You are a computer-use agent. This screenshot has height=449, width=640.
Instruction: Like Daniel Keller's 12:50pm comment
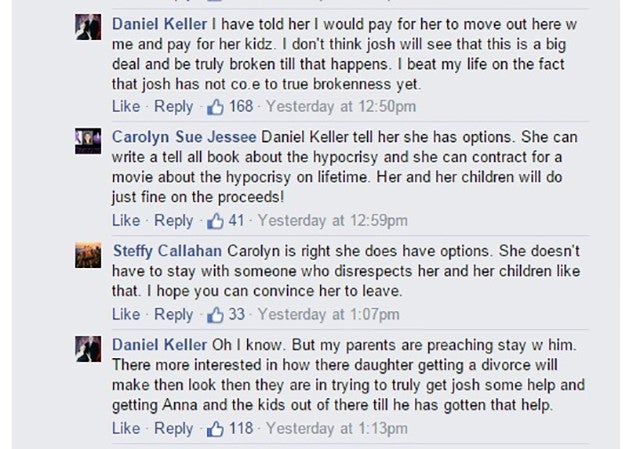pyautogui.click(x=126, y=106)
